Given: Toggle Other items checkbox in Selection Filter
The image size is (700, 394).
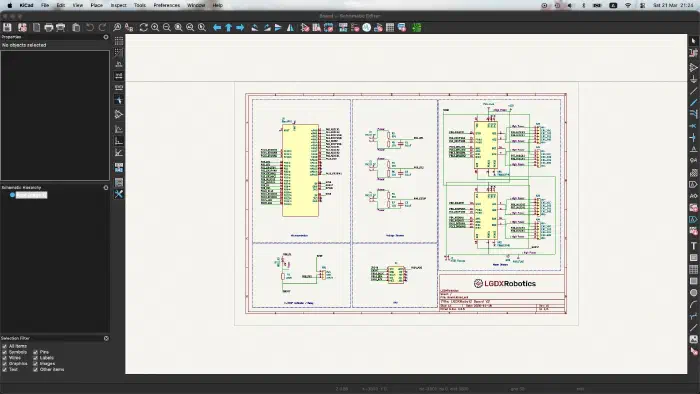Looking at the screenshot, I should tap(35, 369).
